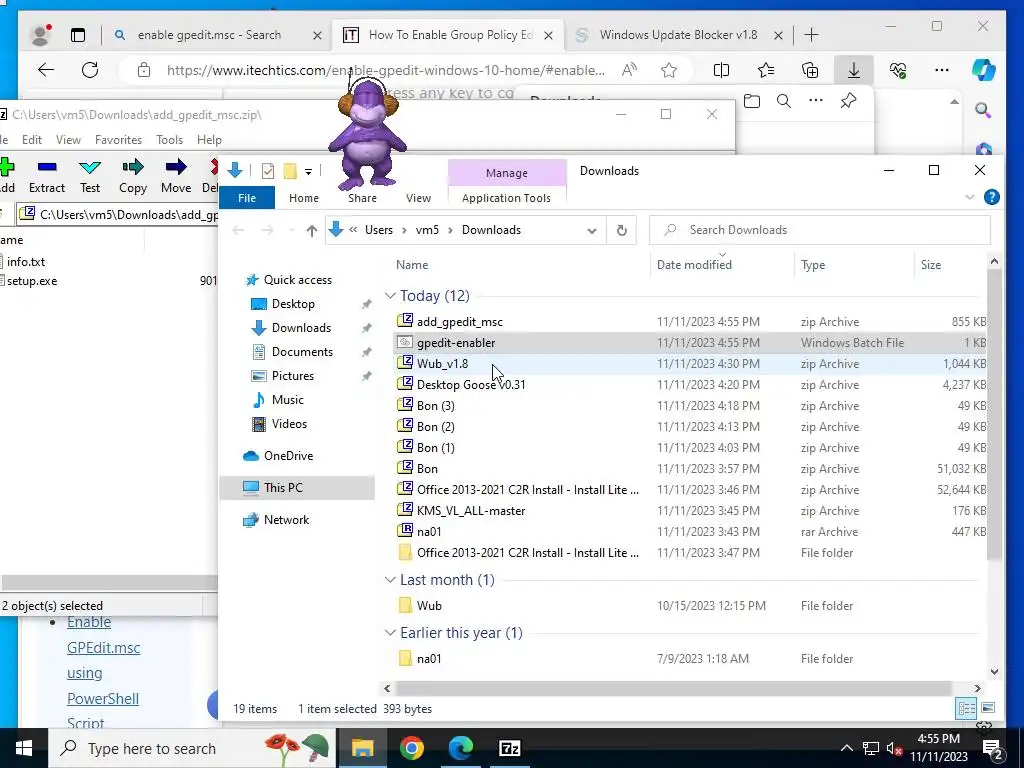
Task: Show hidden system tray icons
Action: (x=846, y=748)
